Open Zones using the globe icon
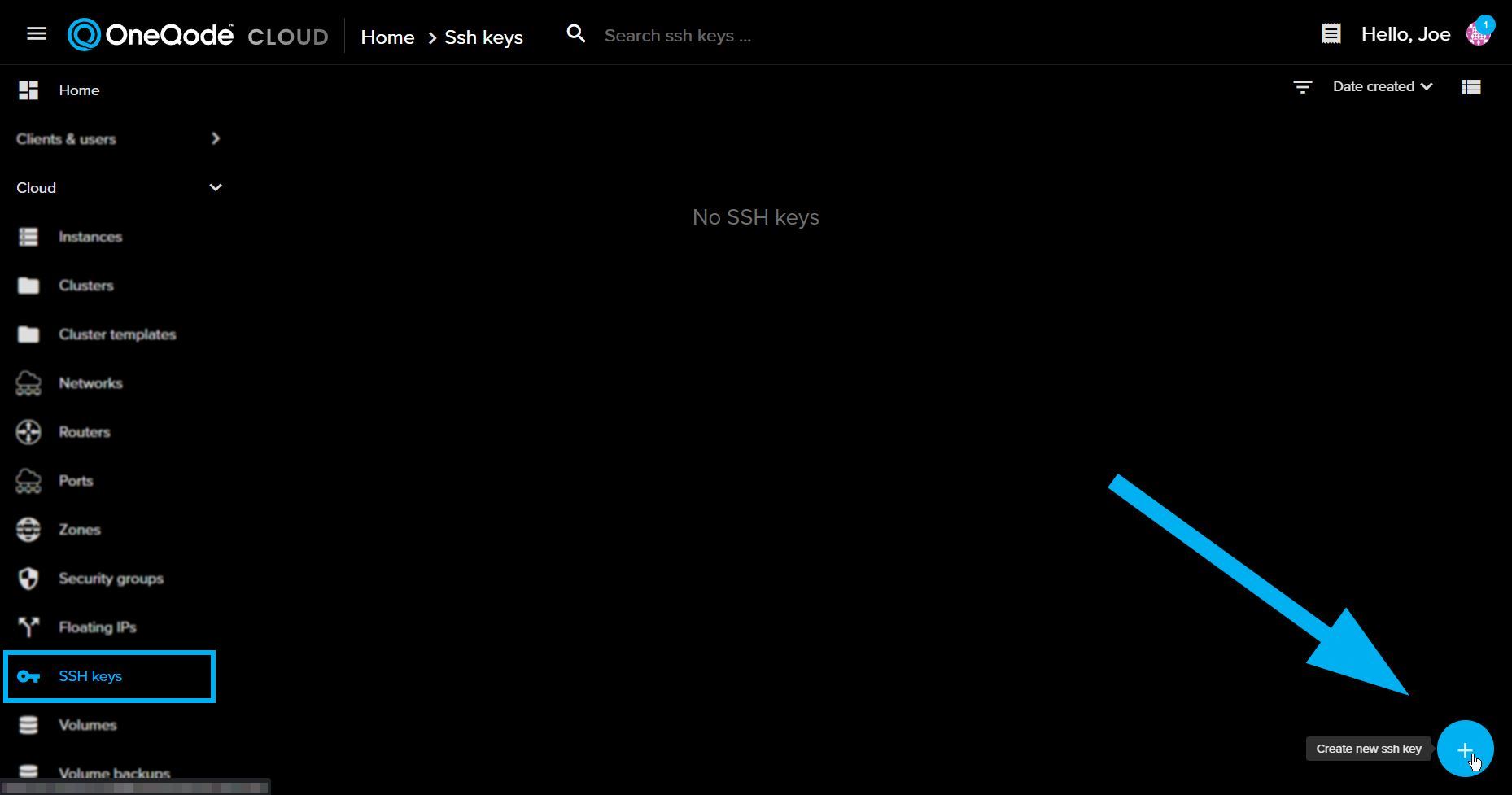1512x795 pixels. pos(28,530)
